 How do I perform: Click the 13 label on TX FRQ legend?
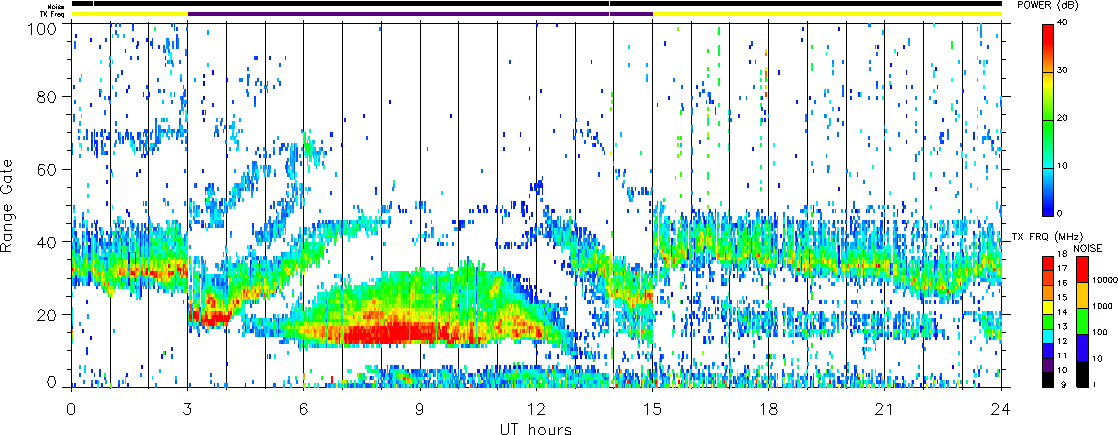pos(1062,327)
